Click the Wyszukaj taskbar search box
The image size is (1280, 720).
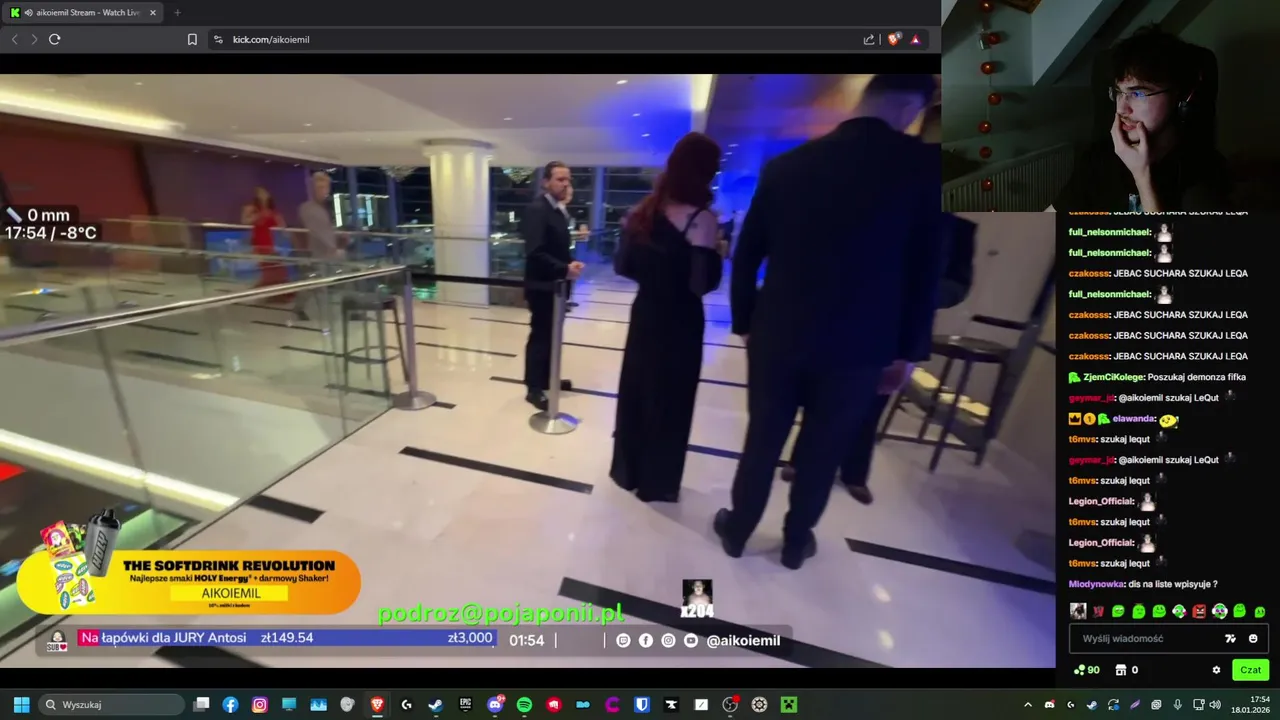tap(113, 705)
